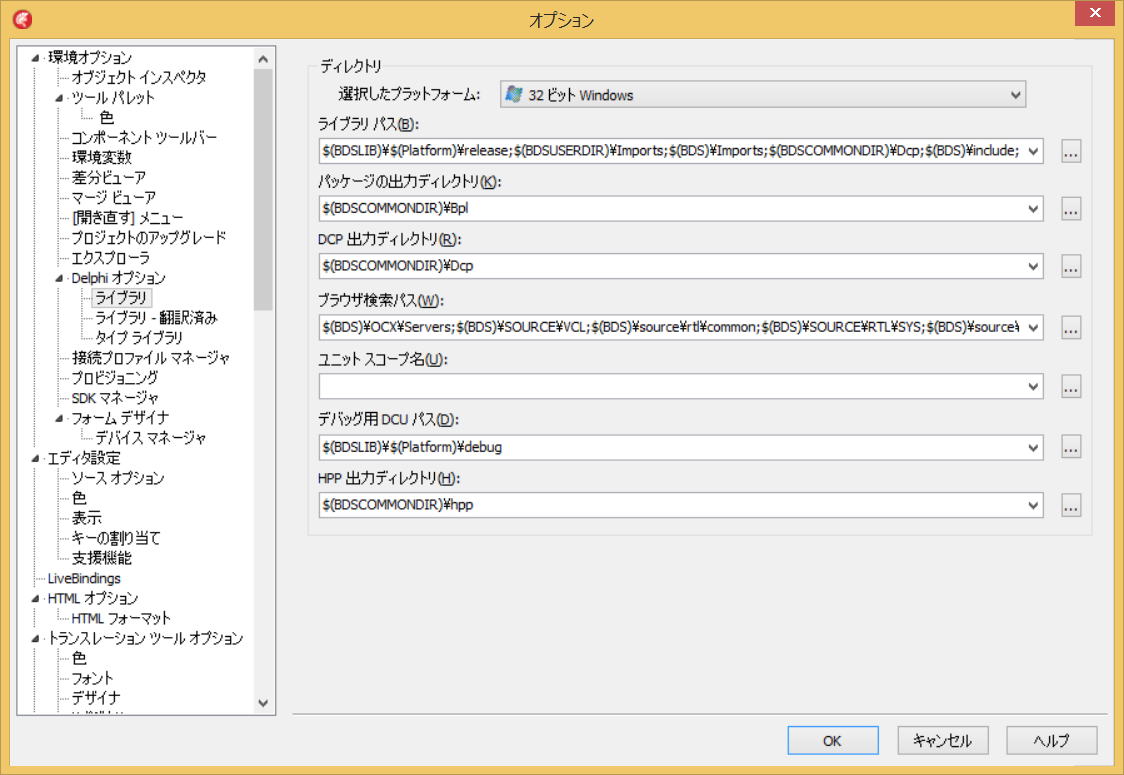Collapse the Delphi オプション tree node

coord(59,278)
